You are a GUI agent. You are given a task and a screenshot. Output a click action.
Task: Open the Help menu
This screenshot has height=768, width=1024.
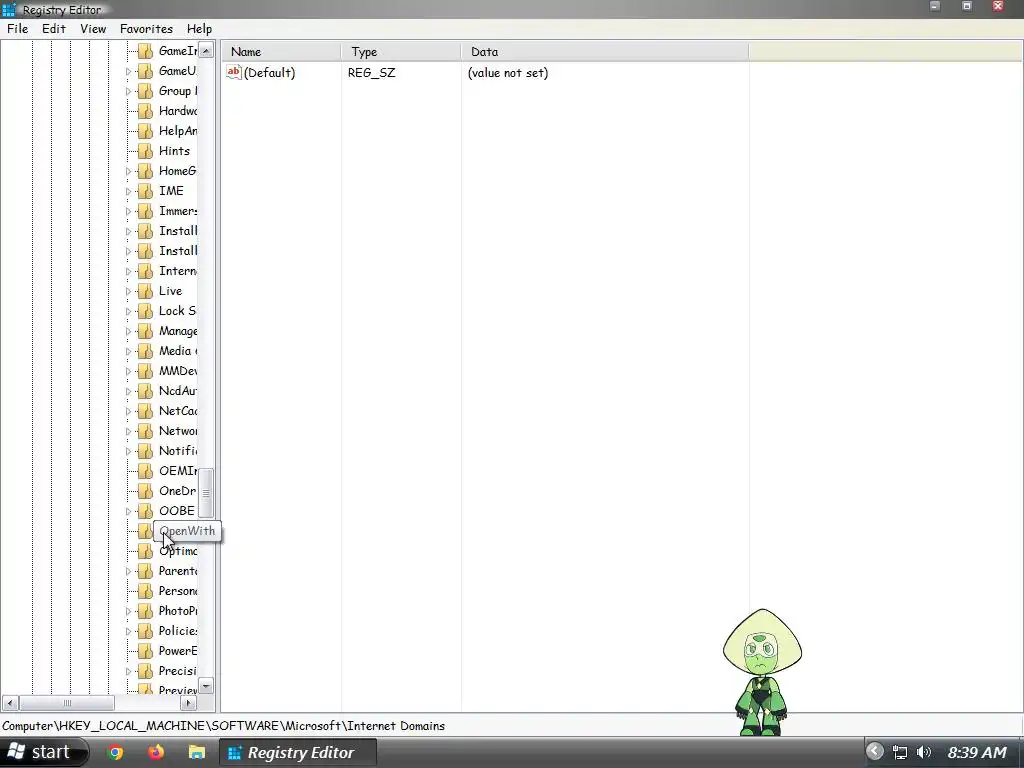[199, 29]
